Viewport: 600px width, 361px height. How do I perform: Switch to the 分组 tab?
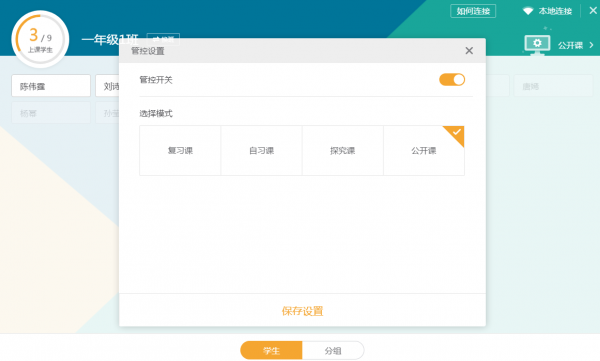pyautogui.click(x=333, y=350)
